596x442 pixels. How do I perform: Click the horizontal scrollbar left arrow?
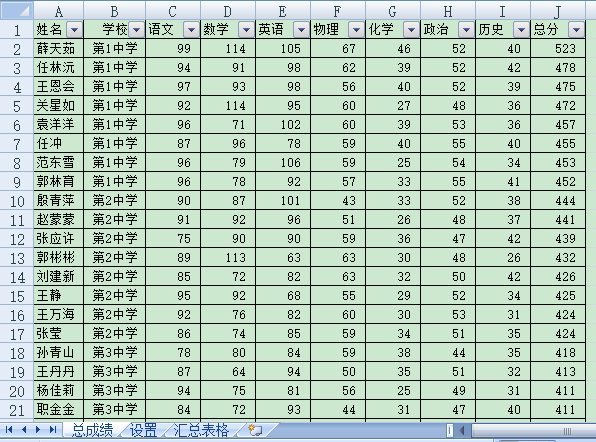[x=463, y=431]
